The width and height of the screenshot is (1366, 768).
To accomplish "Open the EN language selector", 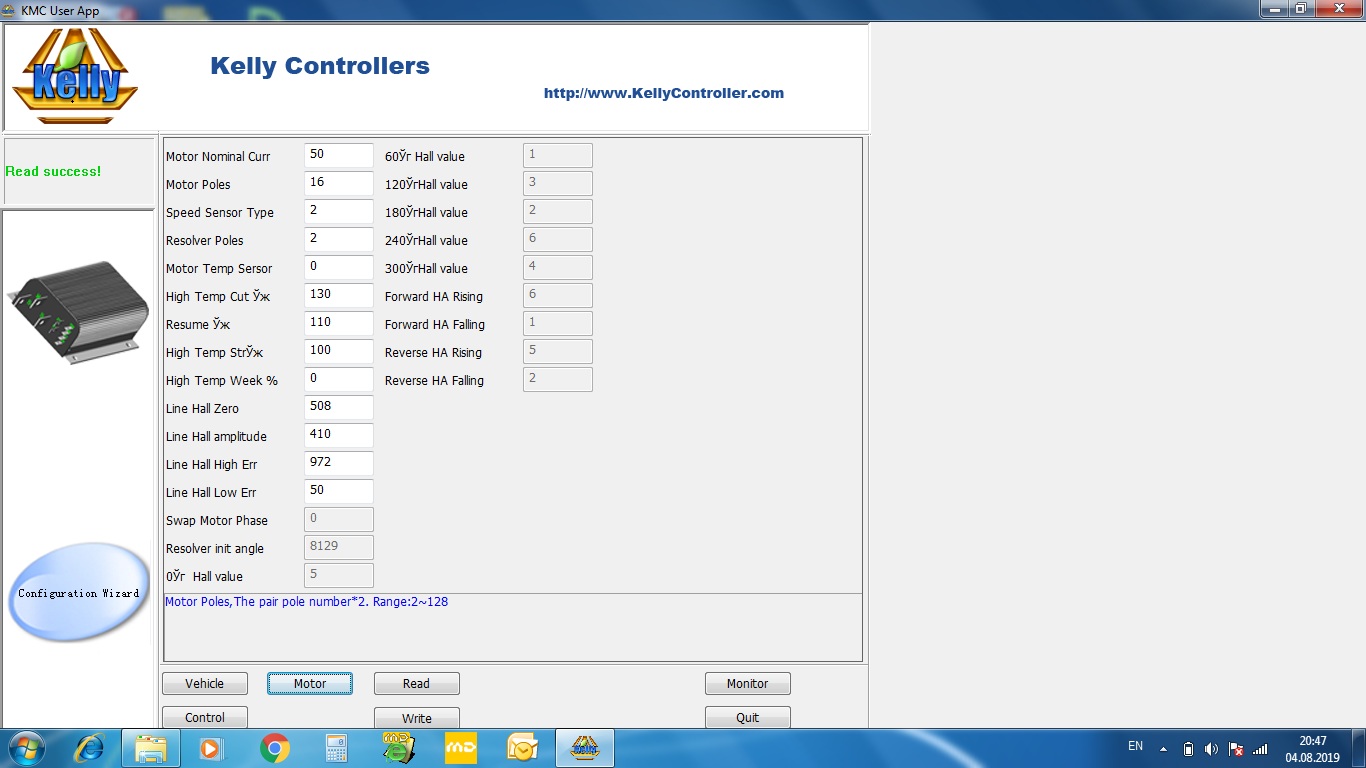I will [x=1135, y=746].
